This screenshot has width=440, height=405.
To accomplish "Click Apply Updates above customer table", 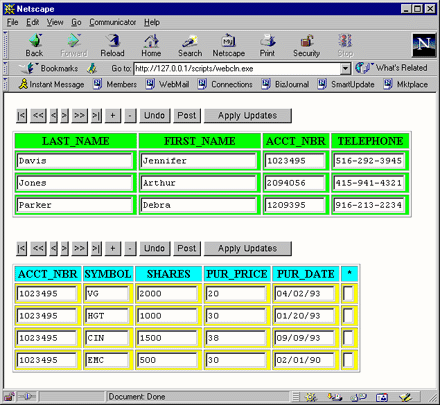I will tap(248, 116).
